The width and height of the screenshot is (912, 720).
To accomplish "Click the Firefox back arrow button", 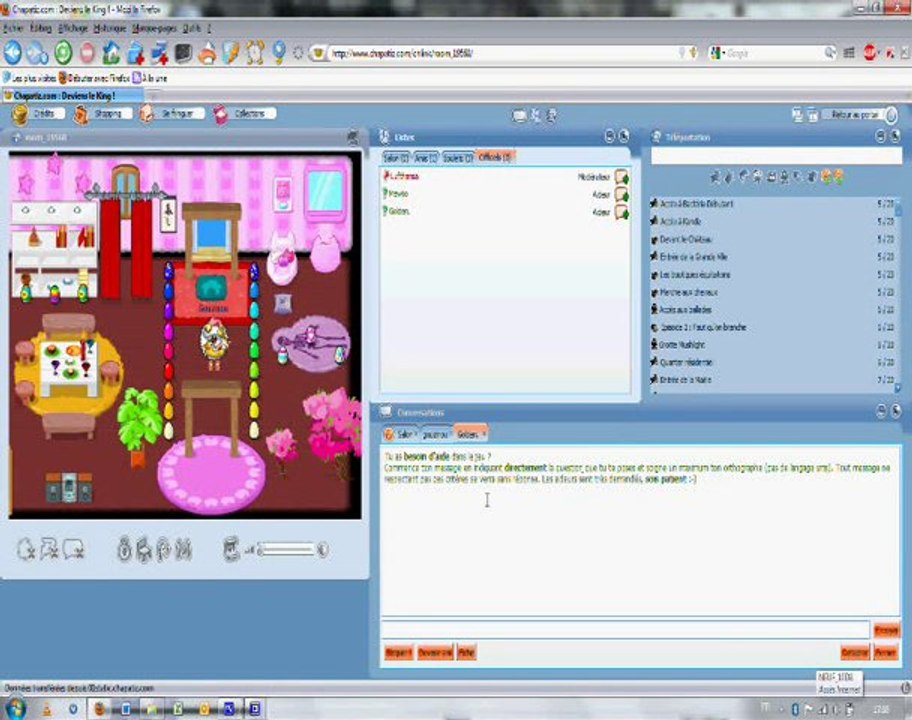I will pyautogui.click(x=13, y=53).
